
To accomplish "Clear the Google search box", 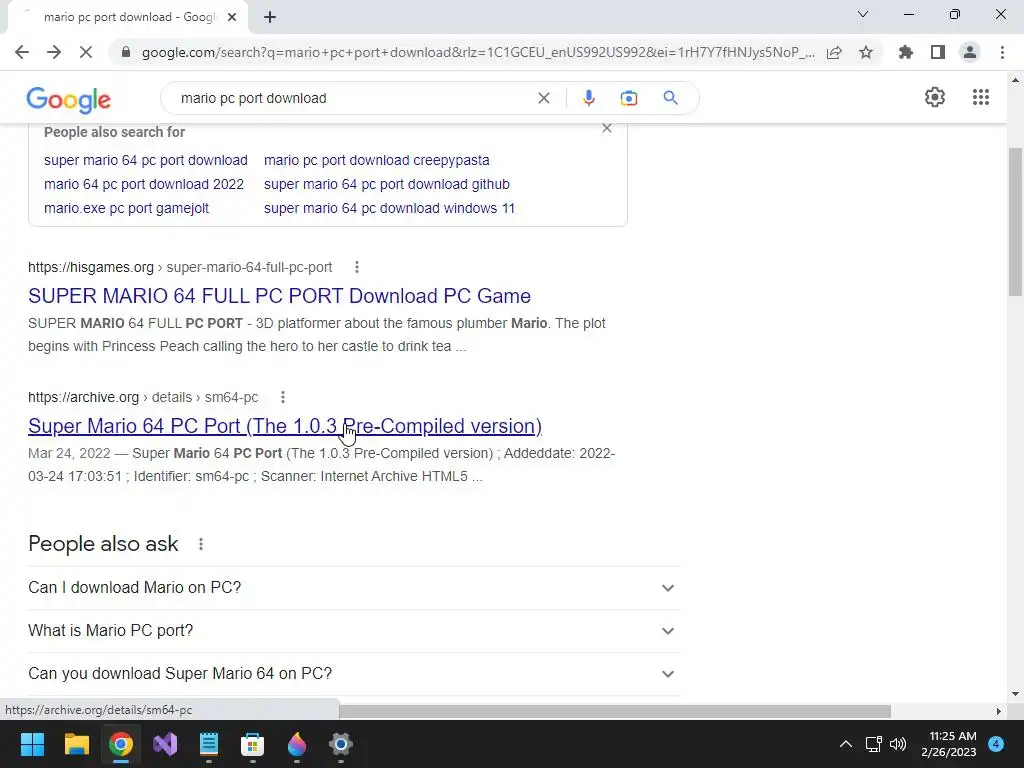I will pos(543,98).
